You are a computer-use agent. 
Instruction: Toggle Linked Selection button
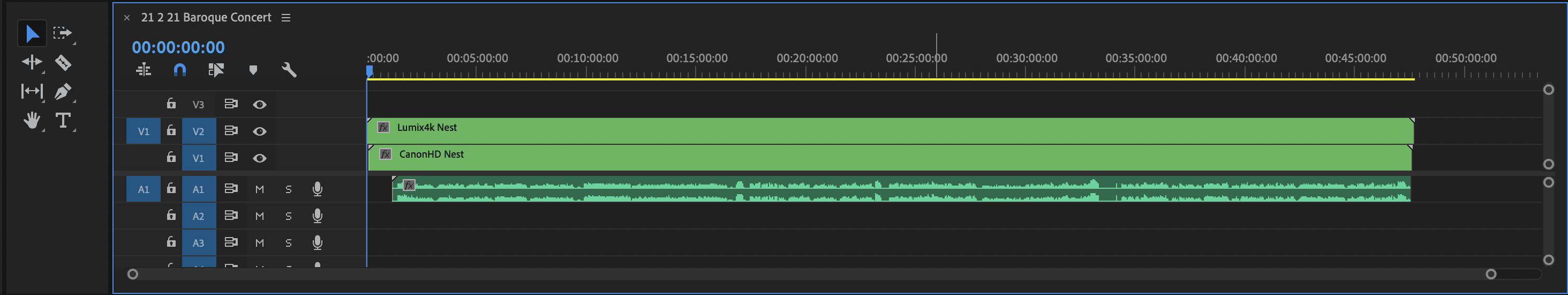pos(216,70)
